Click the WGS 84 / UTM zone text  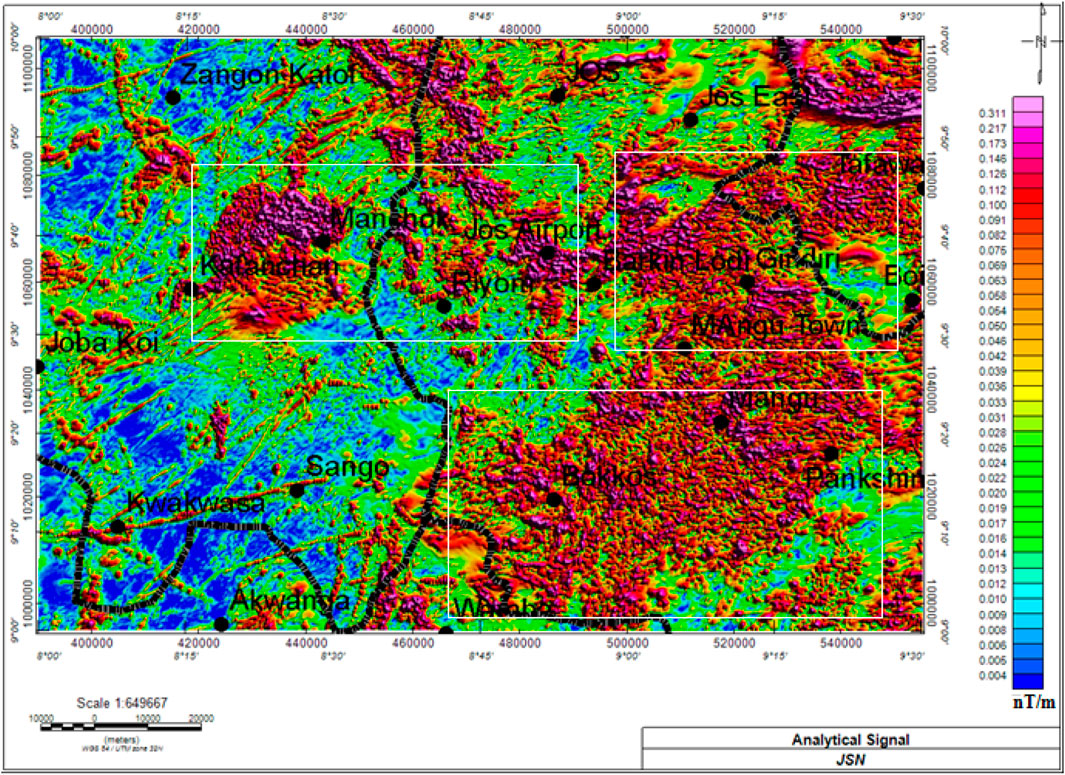(122, 749)
